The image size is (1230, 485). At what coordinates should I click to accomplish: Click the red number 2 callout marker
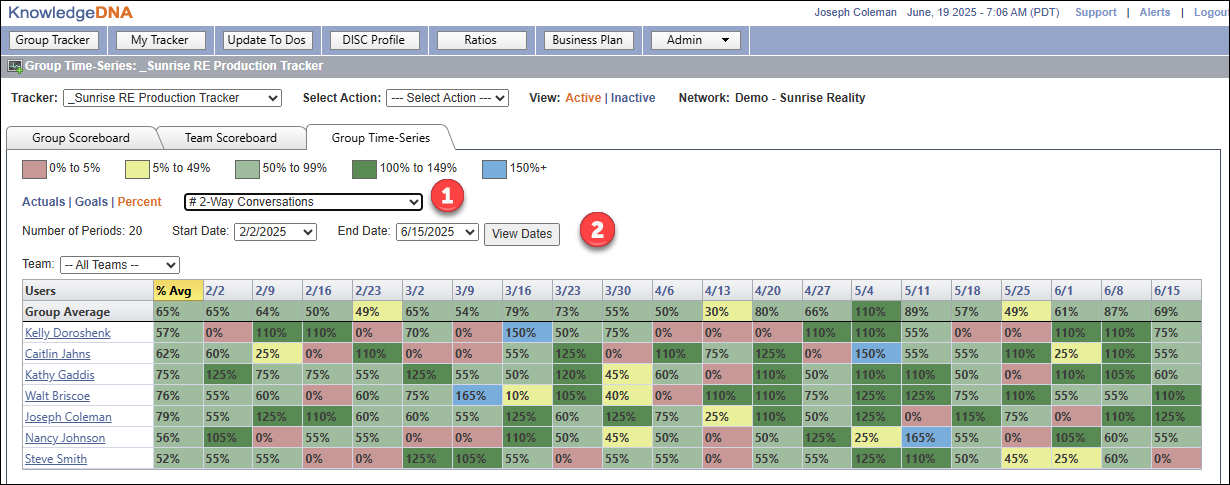pyautogui.click(x=598, y=229)
